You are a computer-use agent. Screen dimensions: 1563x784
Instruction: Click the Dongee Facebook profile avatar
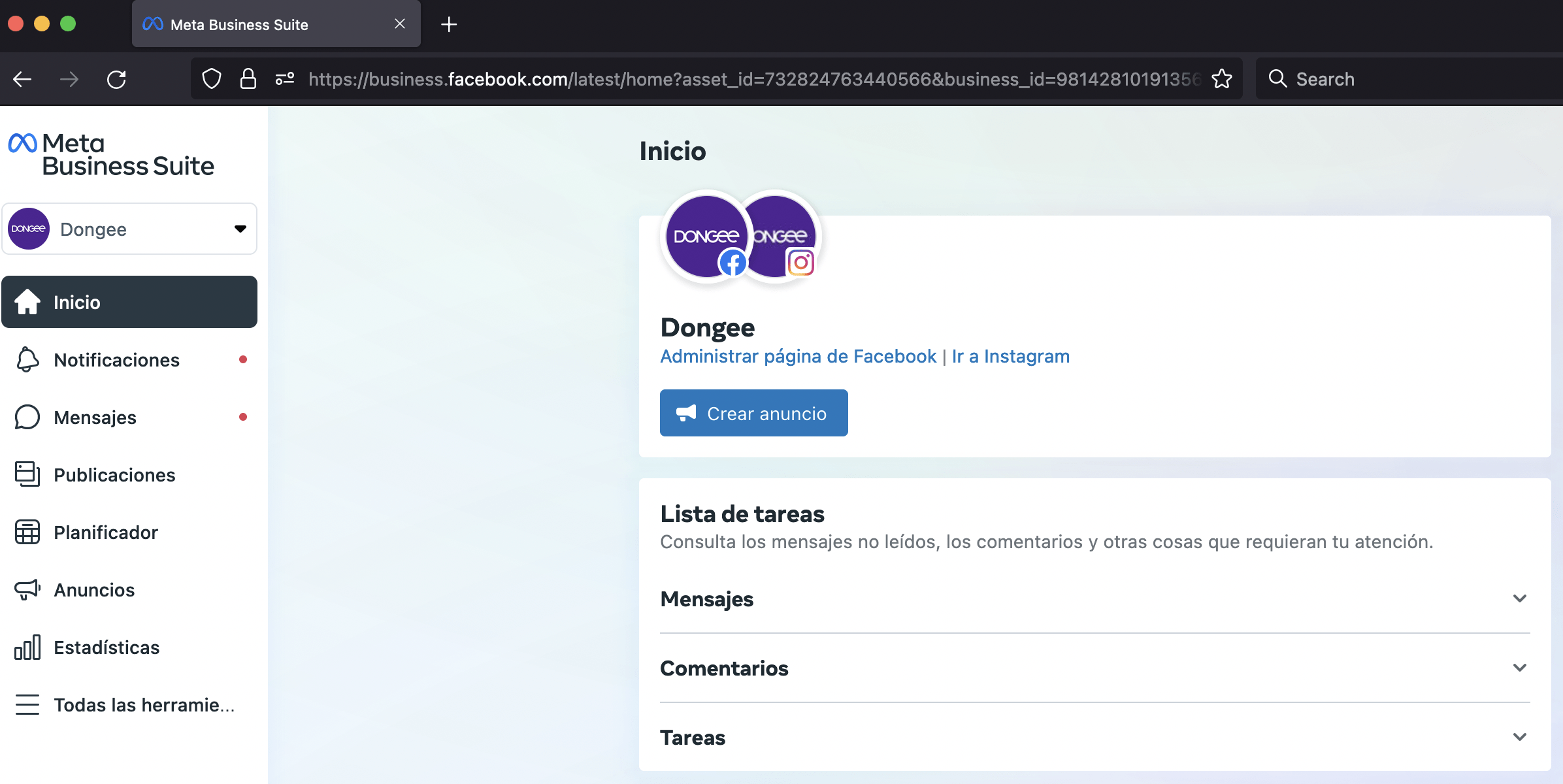[x=706, y=236]
